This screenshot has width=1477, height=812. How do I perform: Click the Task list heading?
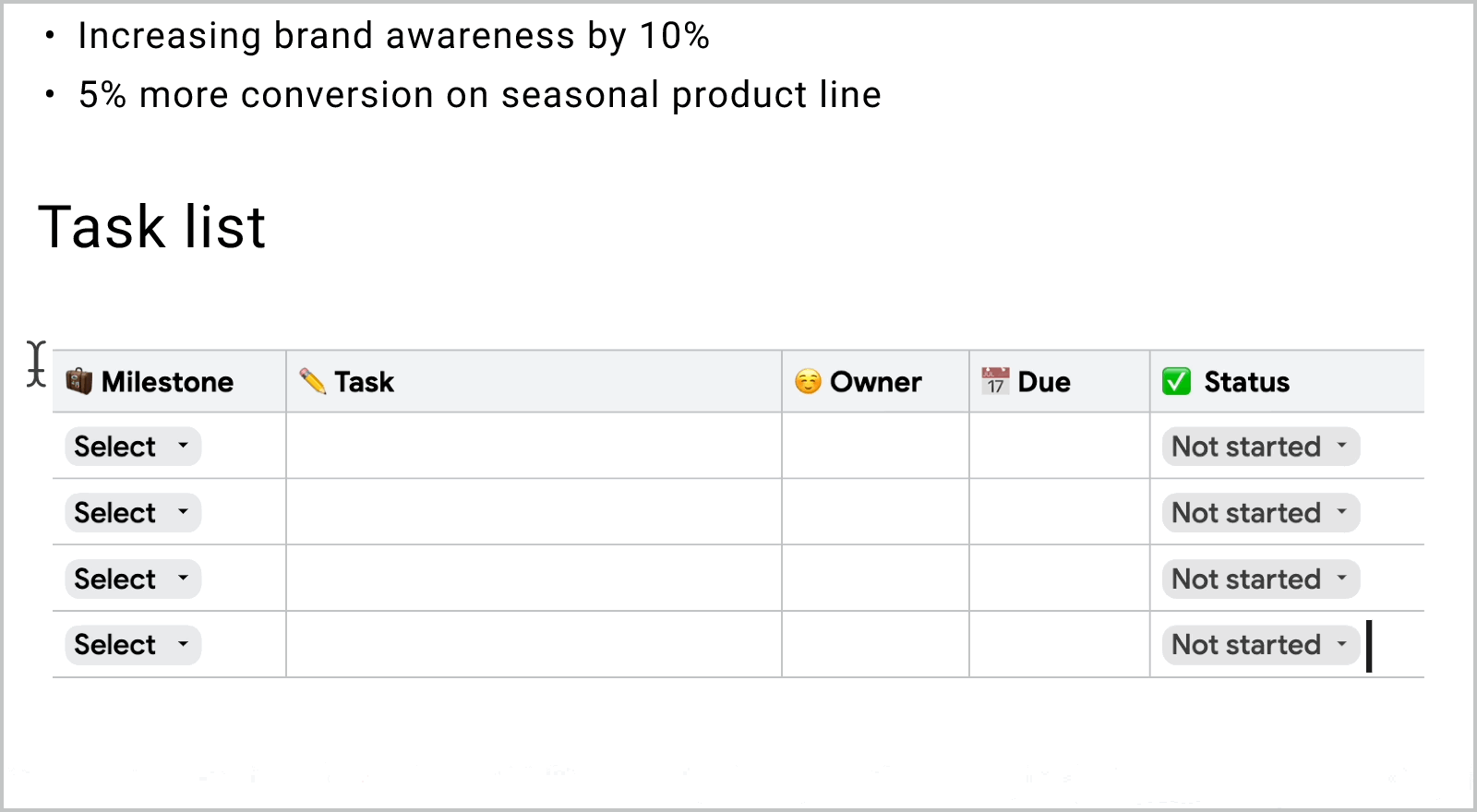pos(152,227)
